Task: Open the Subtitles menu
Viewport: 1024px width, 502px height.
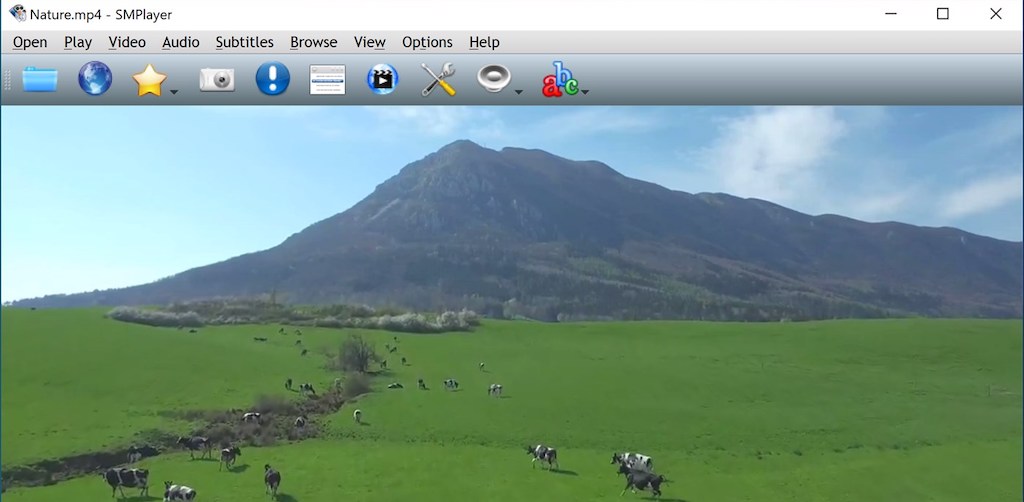Action: pos(244,42)
